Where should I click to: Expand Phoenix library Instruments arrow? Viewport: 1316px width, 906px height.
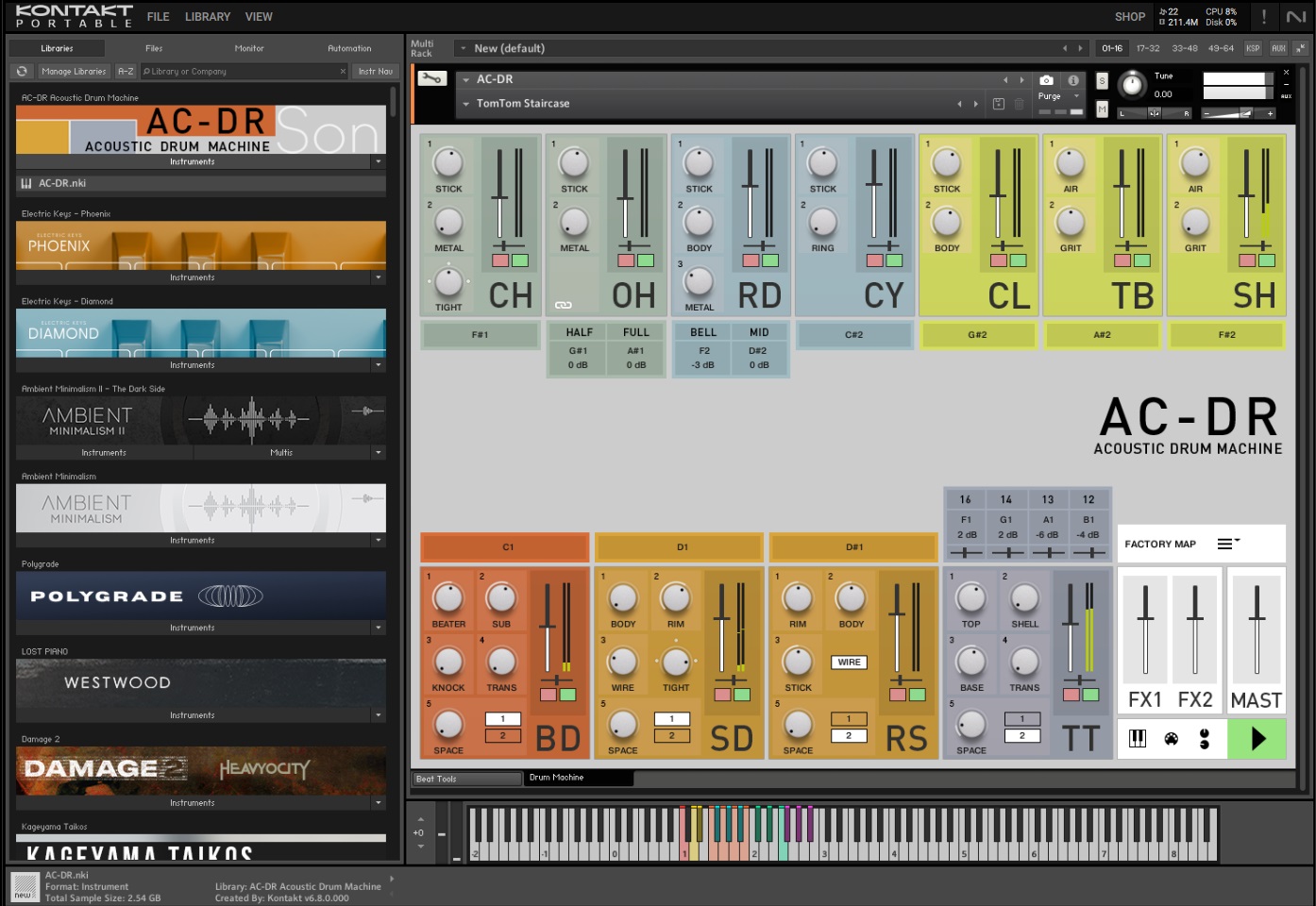pyautogui.click(x=379, y=277)
